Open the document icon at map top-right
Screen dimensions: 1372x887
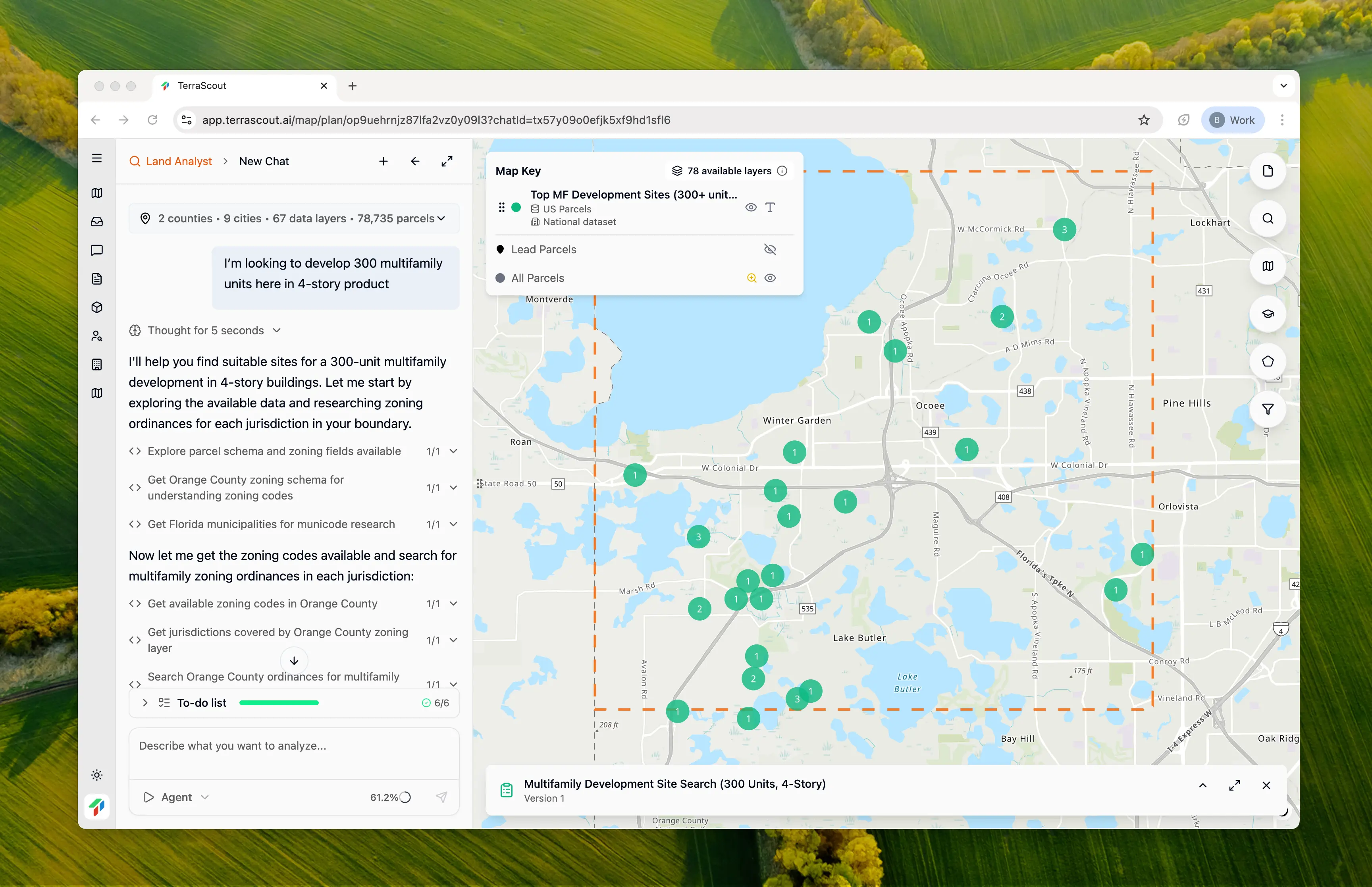1267,171
